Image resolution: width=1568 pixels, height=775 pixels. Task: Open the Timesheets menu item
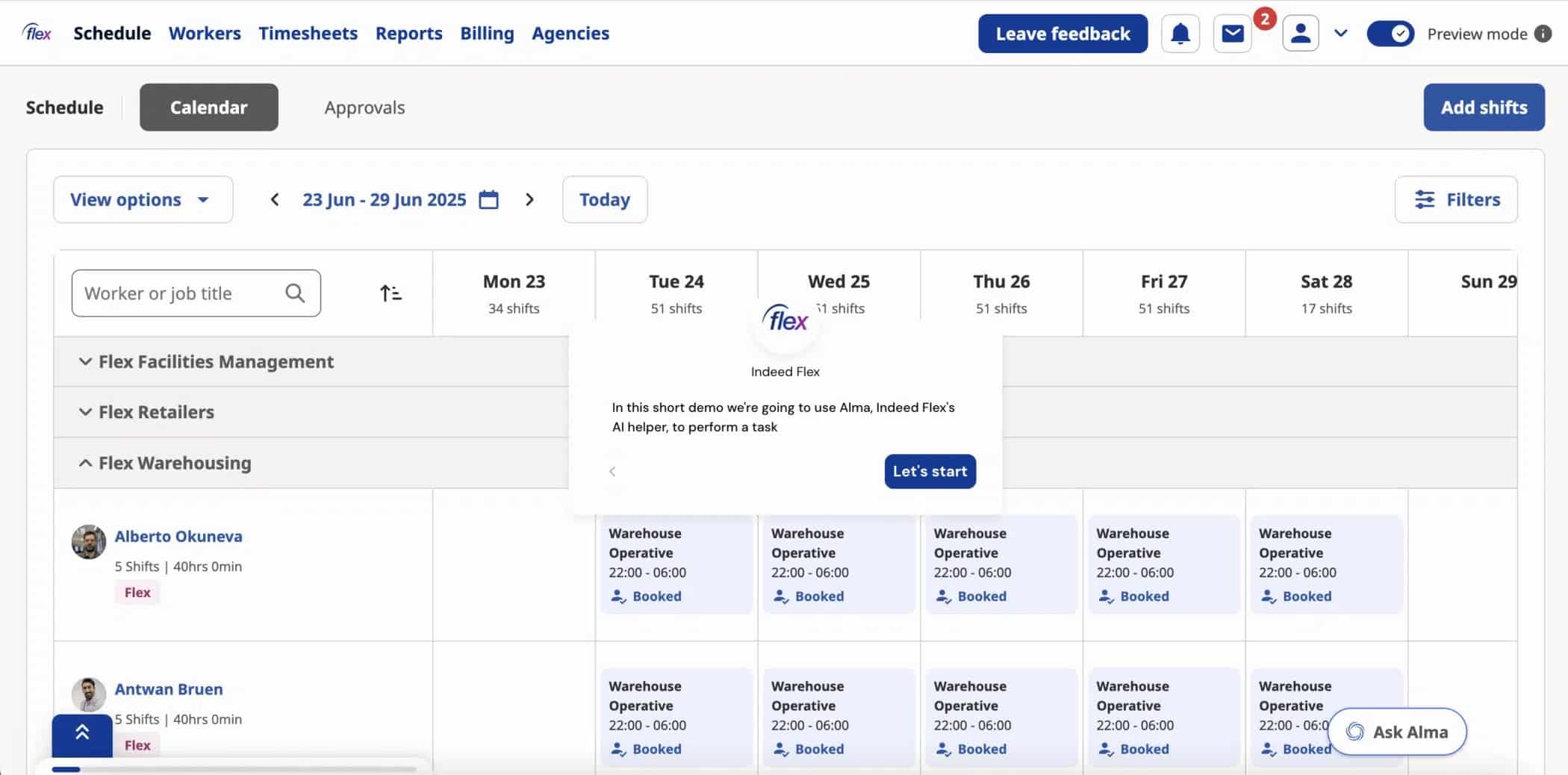308,34
